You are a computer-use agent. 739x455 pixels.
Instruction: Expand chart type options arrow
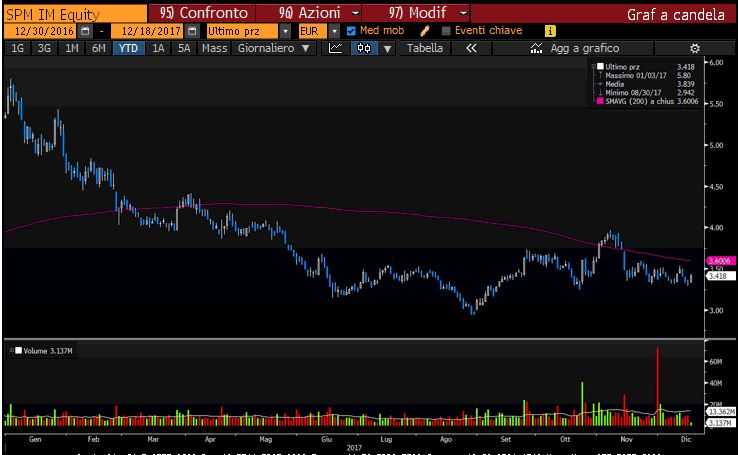pyautogui.click(x=387, y=48)
